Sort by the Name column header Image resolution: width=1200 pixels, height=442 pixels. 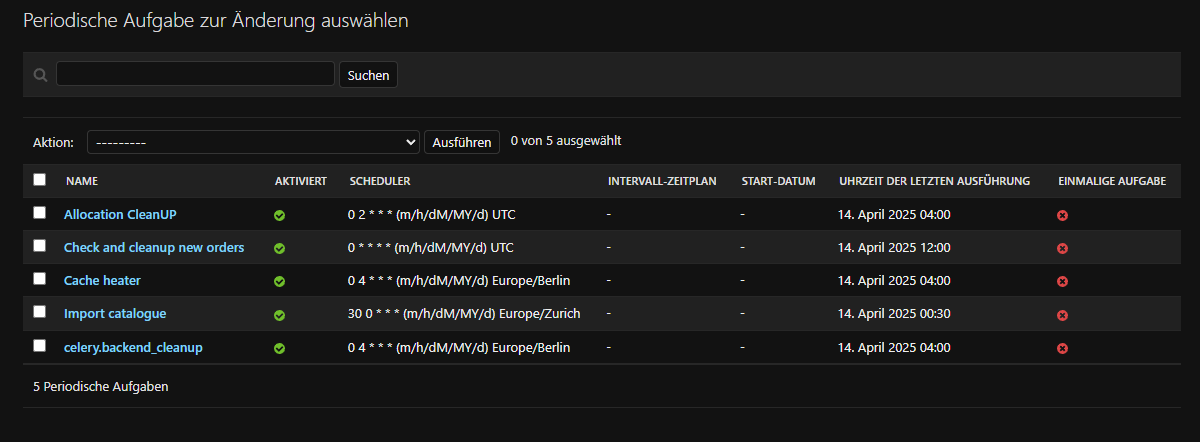click(x=82, y=181)
